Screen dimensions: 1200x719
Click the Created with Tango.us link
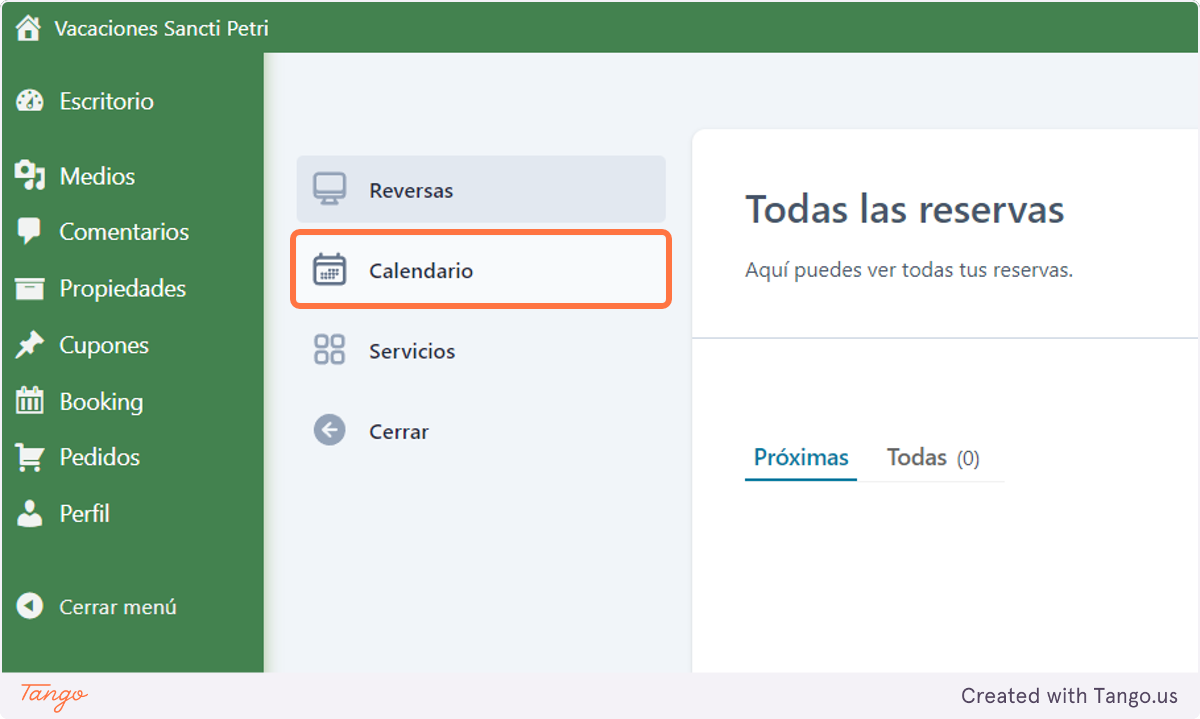pyautogui.click(x=1070, y=696)
